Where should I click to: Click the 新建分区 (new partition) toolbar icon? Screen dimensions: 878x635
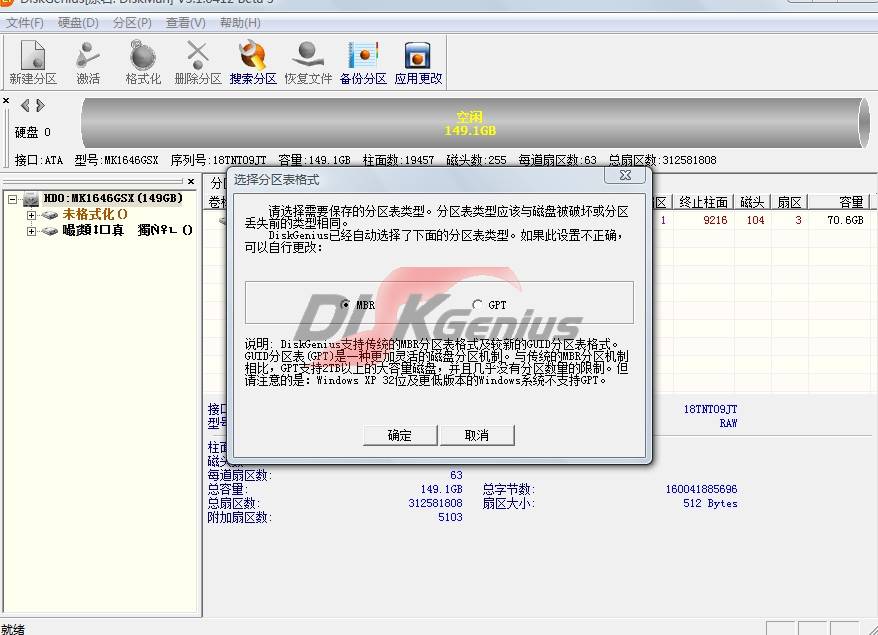(x=33, y=62)
